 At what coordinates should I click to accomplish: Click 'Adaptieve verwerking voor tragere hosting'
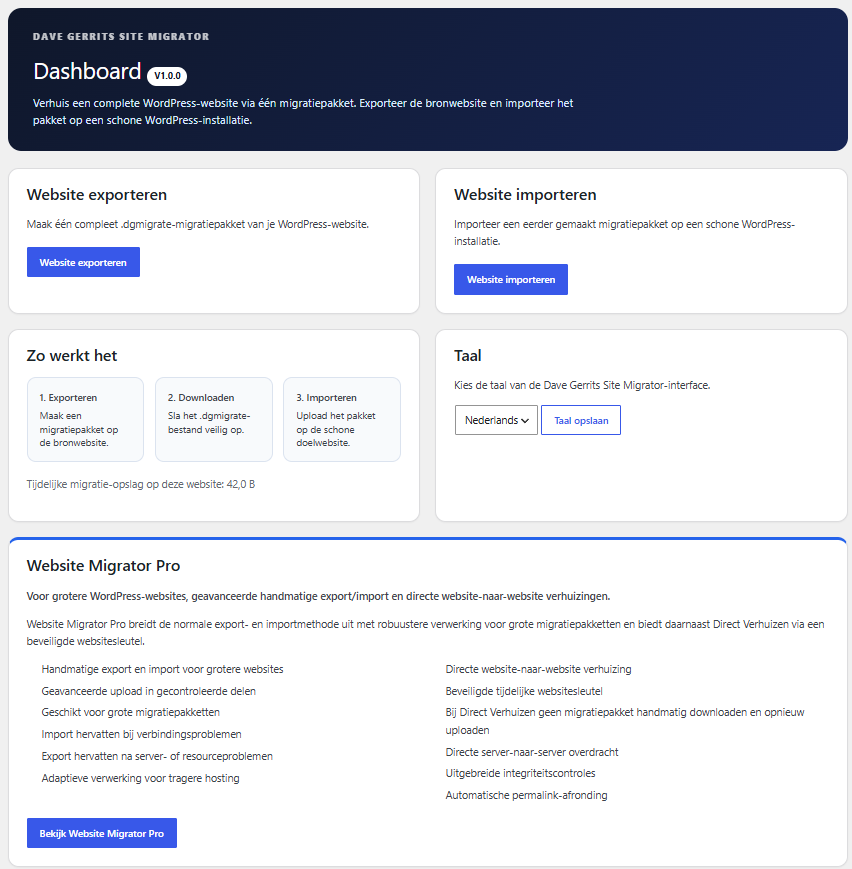click(x=140, y=778)
